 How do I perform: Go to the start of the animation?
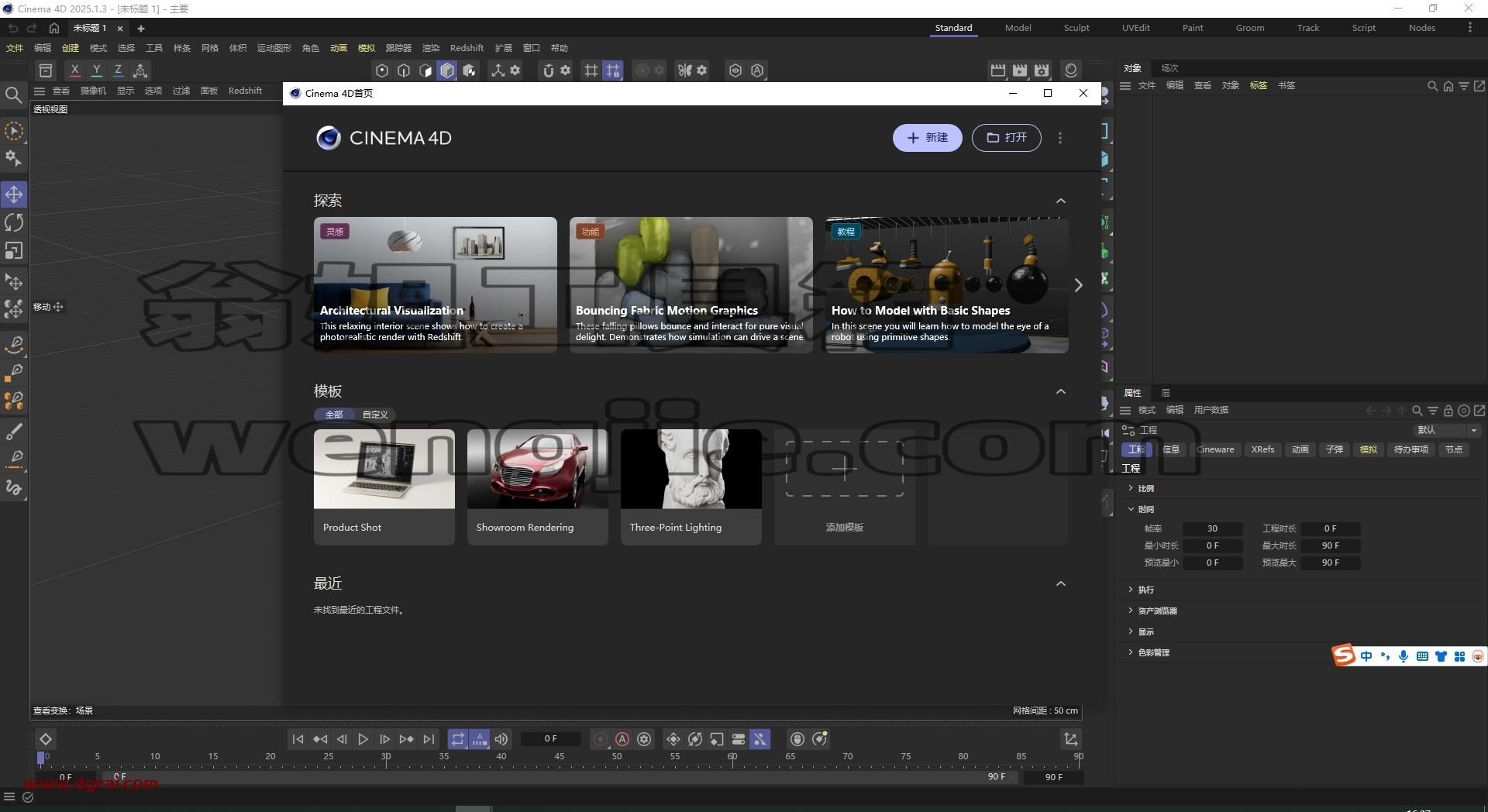298,739
